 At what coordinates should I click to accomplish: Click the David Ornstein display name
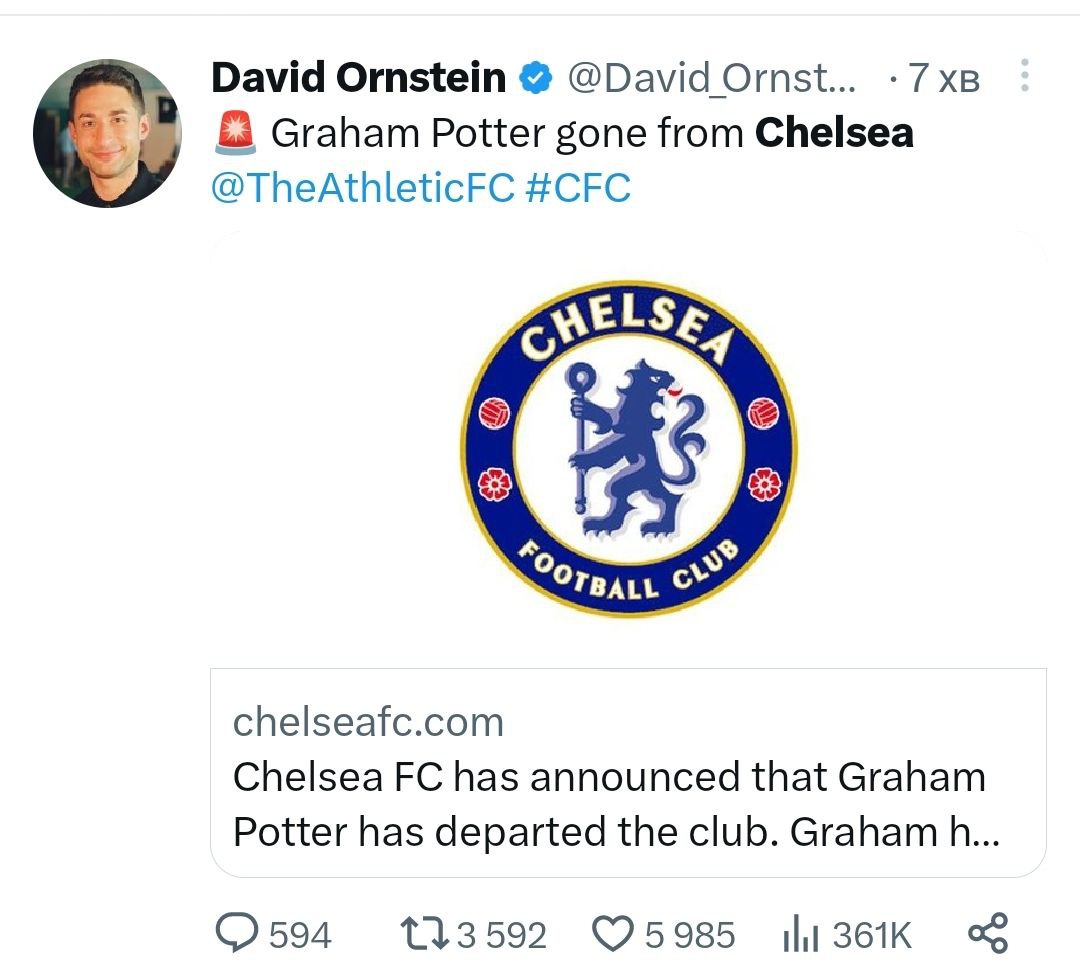click(x=359, y=78)
